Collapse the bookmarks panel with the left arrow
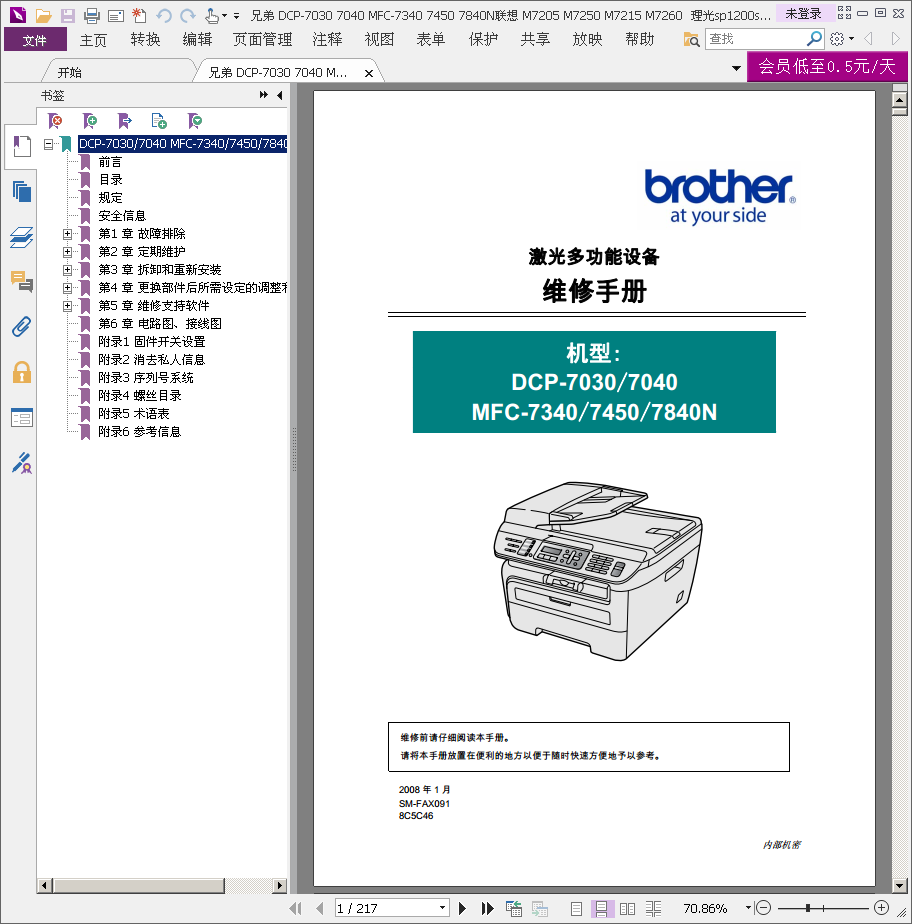Viewport: 912px width, 924px height. [x=280, y=95]
